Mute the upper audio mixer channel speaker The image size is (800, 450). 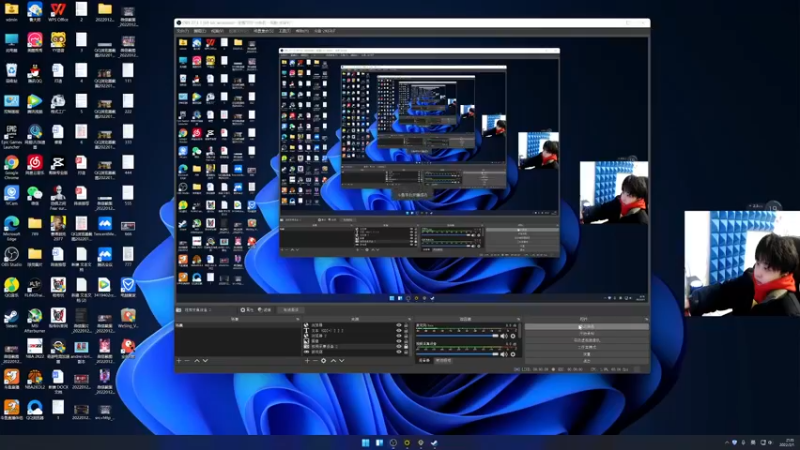coord(504,336)
